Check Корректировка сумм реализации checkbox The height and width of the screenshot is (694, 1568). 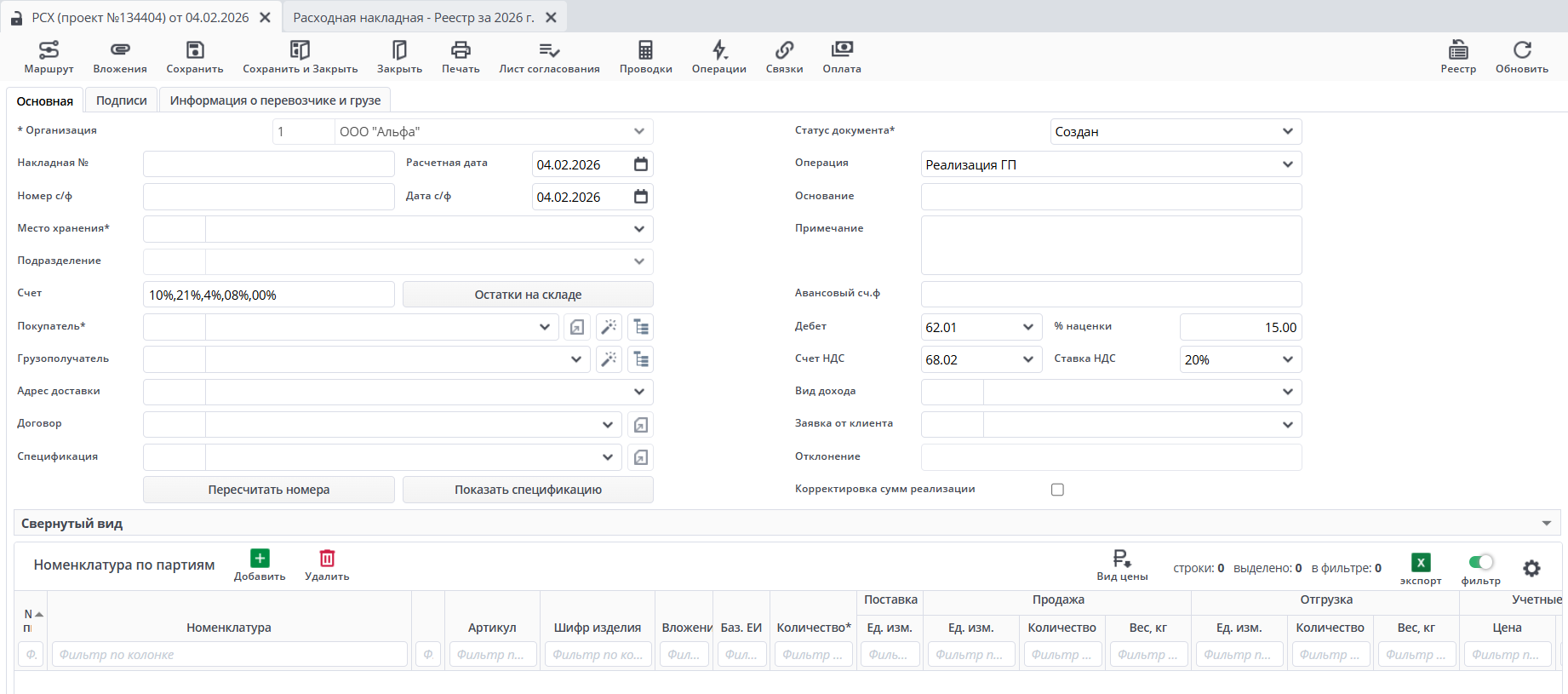tap(1057, 490)
